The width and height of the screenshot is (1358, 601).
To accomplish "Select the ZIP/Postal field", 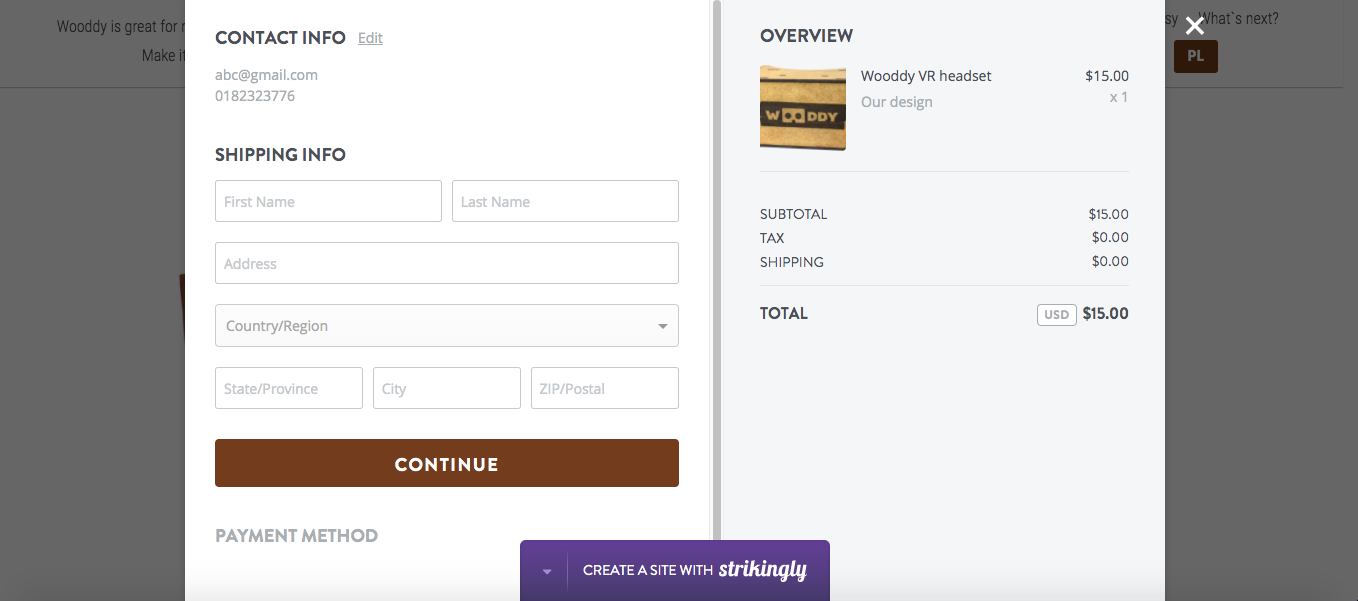I will point(604,388).
